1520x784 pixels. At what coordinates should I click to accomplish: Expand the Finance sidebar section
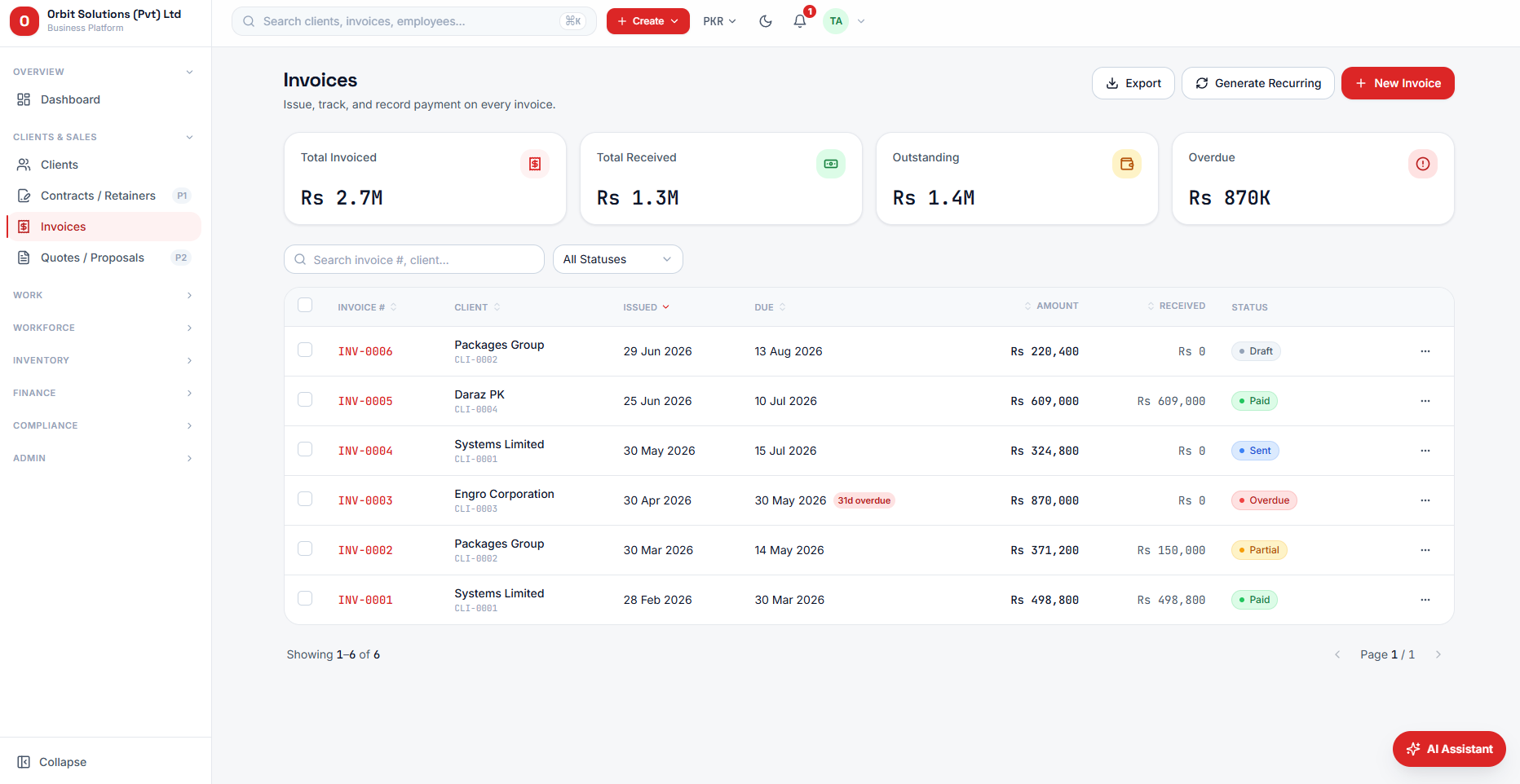point(104,393)
